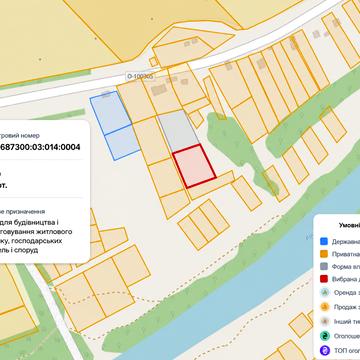Click the red selected parcel legend swatch
The height and width of the screenshot is (360, 360).
coord(324,279)
